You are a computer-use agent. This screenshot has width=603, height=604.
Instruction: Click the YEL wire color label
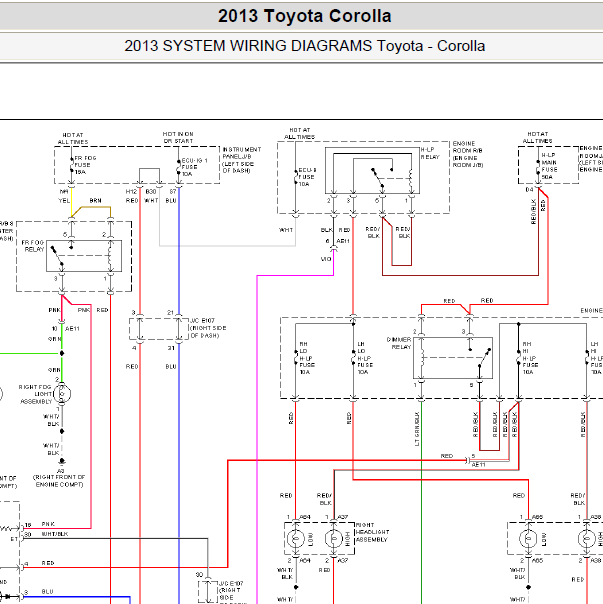64,201
